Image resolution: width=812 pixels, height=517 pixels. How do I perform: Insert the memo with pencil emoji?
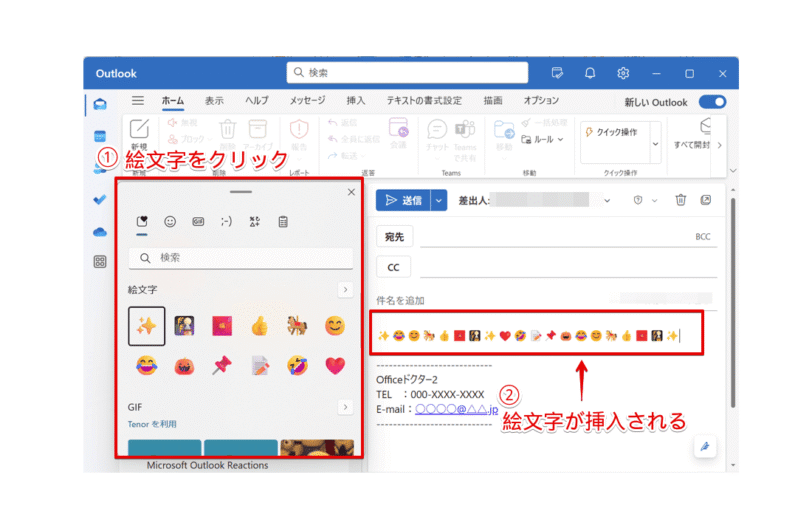(x=260, y=366)
